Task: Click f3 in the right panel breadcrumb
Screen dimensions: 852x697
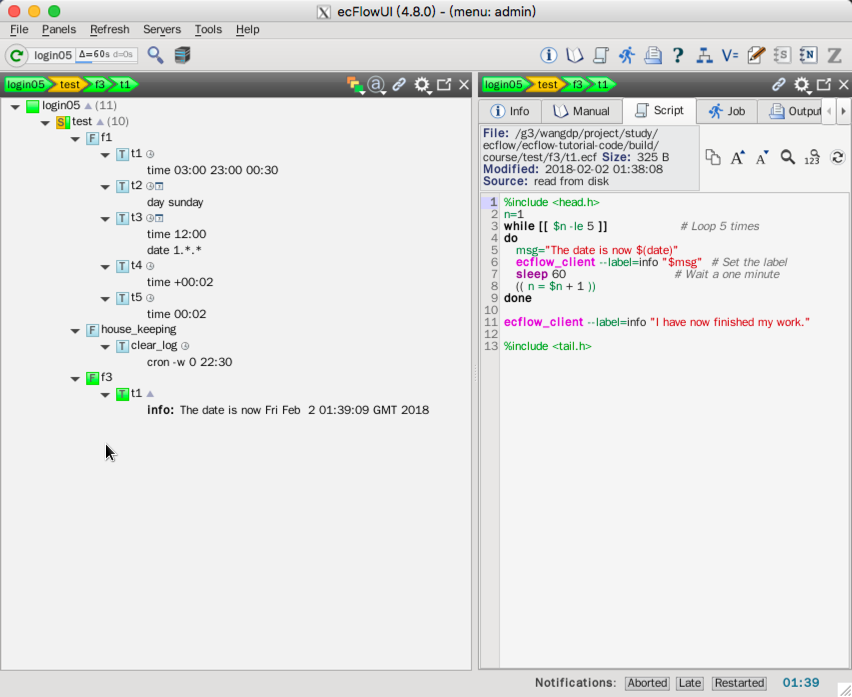Action: click(577, 85)
